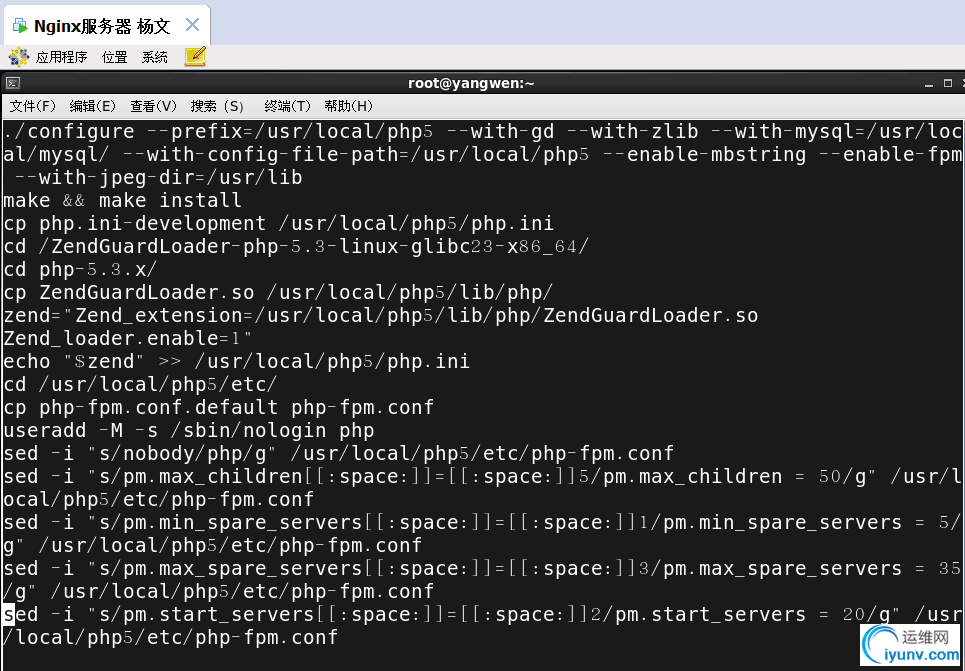Click the 应用程序 panel icon

coord(18,57)
